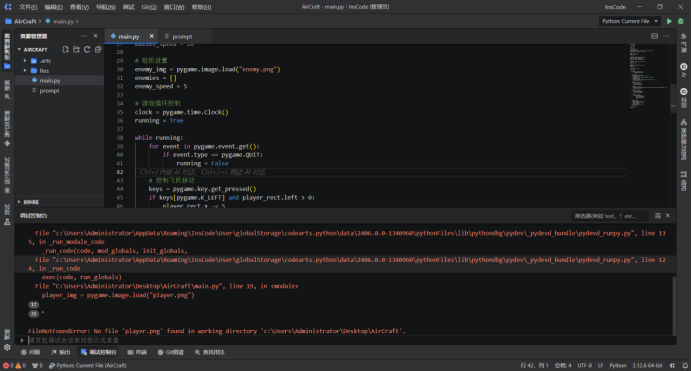Click the InsCode account button

615,7
